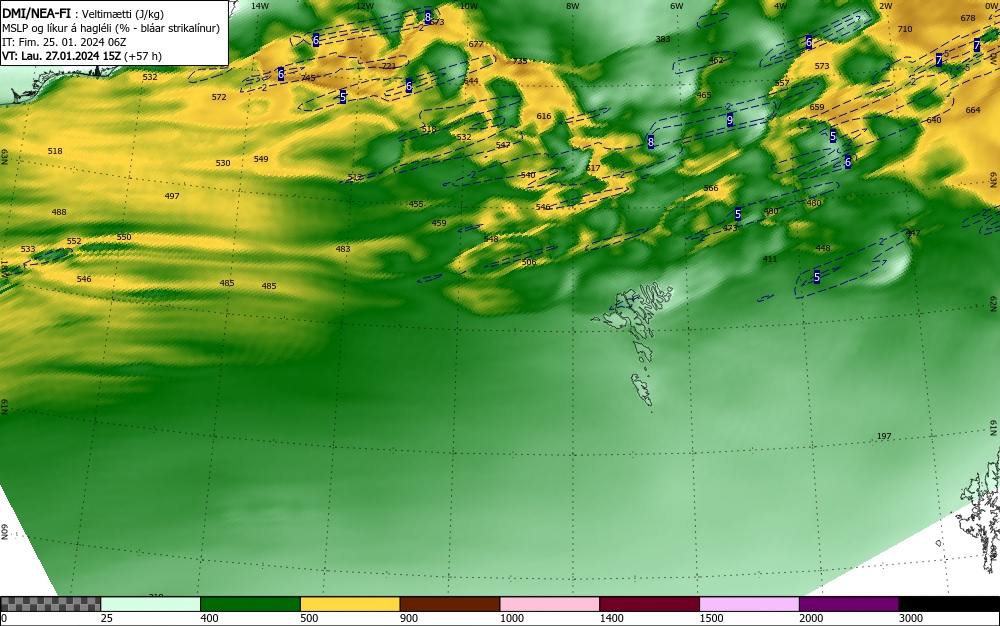Click the 462 value on the map
This screenshot has height=626, width=1000.
tap(716, 61)
